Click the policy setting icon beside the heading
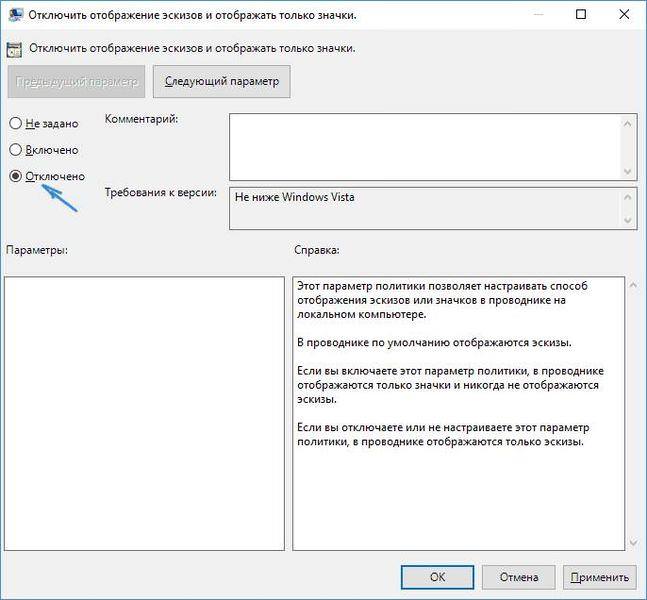This screenshot has height=600, width=647. 14,49
